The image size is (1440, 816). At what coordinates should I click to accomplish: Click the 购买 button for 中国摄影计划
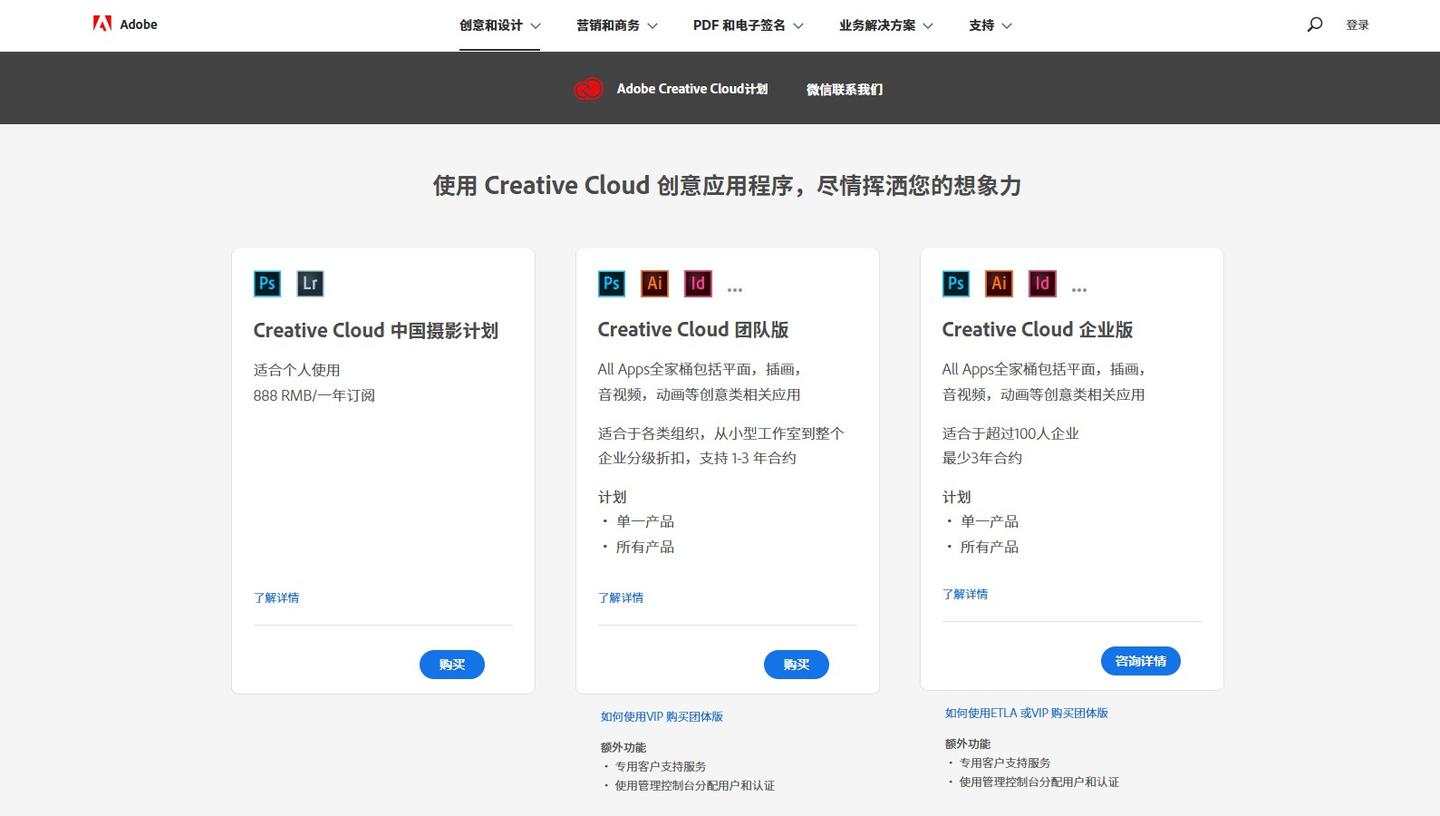click(452, 664)
